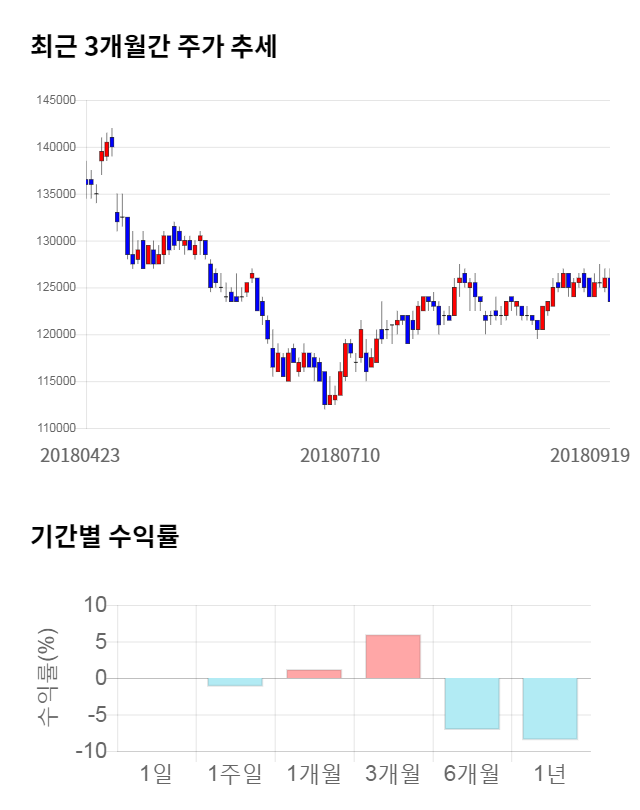
Task: Click the 145000 price axis label
Action: (x=56, y=100)
